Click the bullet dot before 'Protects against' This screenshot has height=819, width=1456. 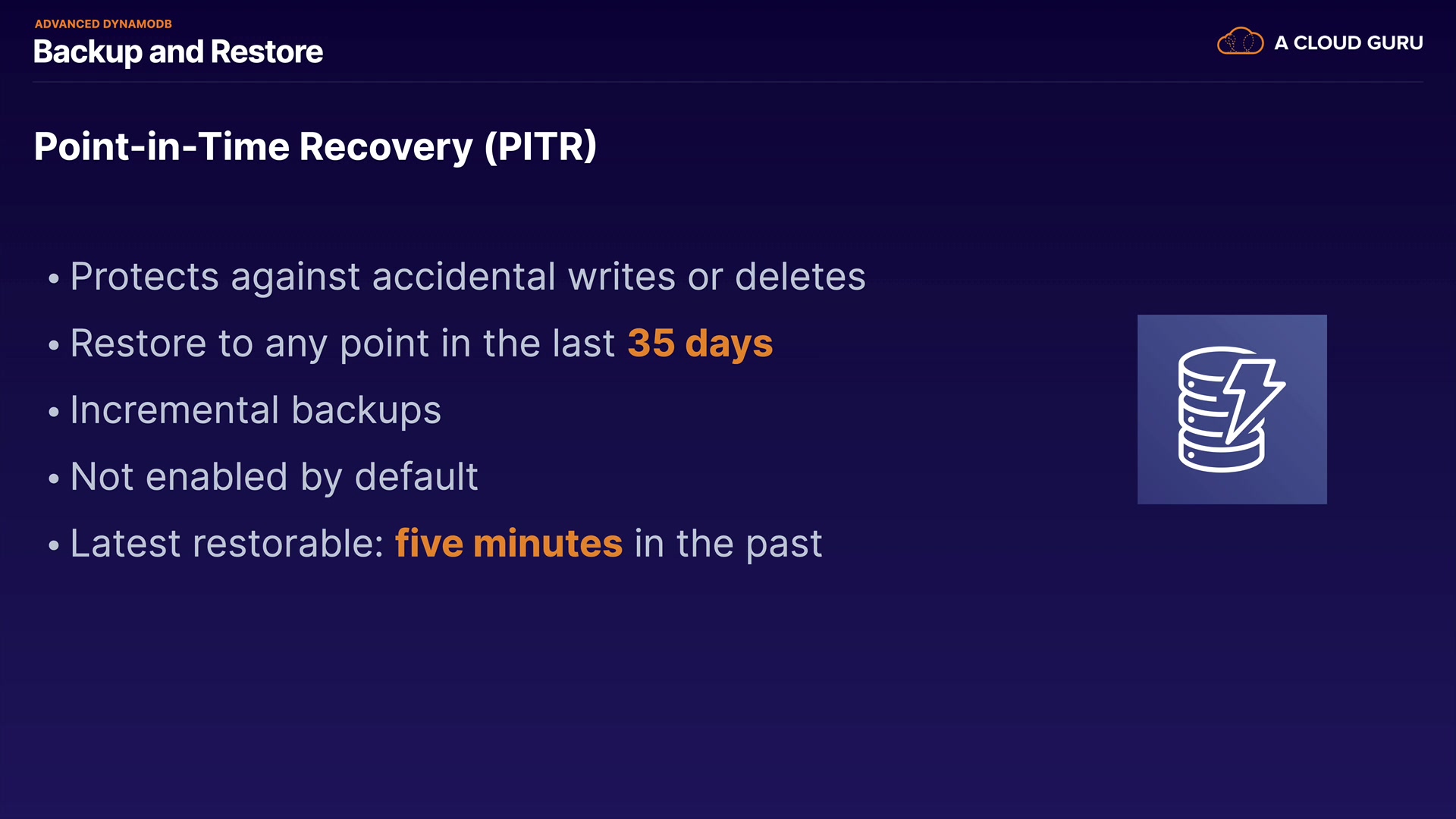tap(53, 278)
